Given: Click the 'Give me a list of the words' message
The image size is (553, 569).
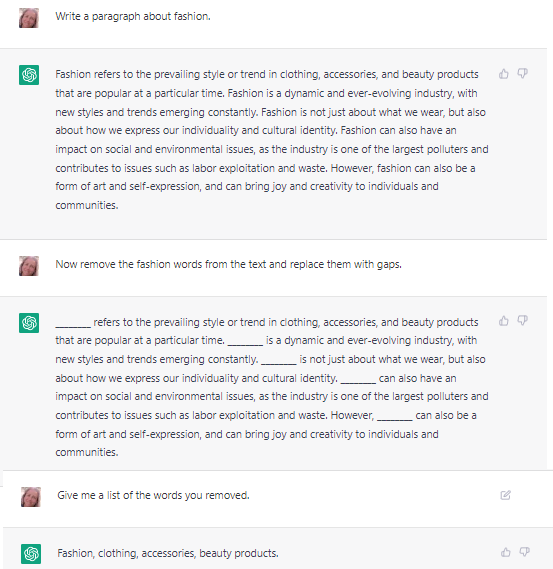Looking at the screenshot, I should point(153,495).
